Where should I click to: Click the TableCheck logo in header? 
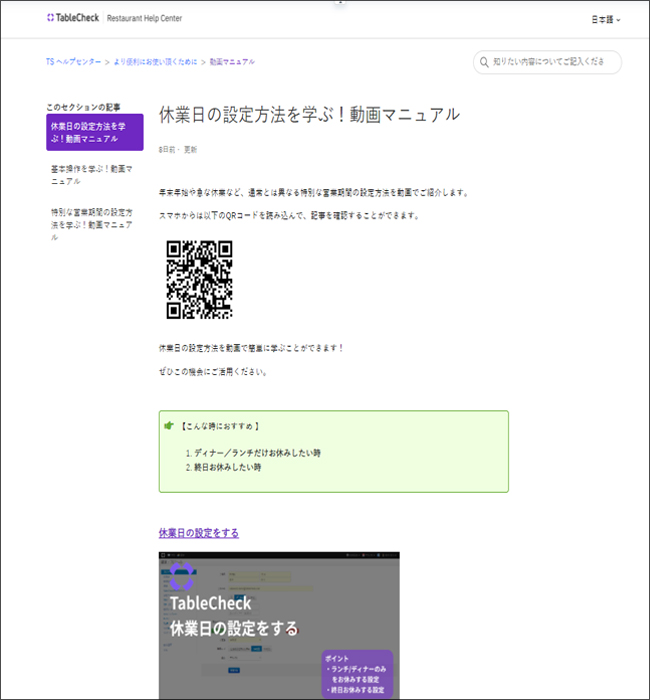[x=73, y=18]
